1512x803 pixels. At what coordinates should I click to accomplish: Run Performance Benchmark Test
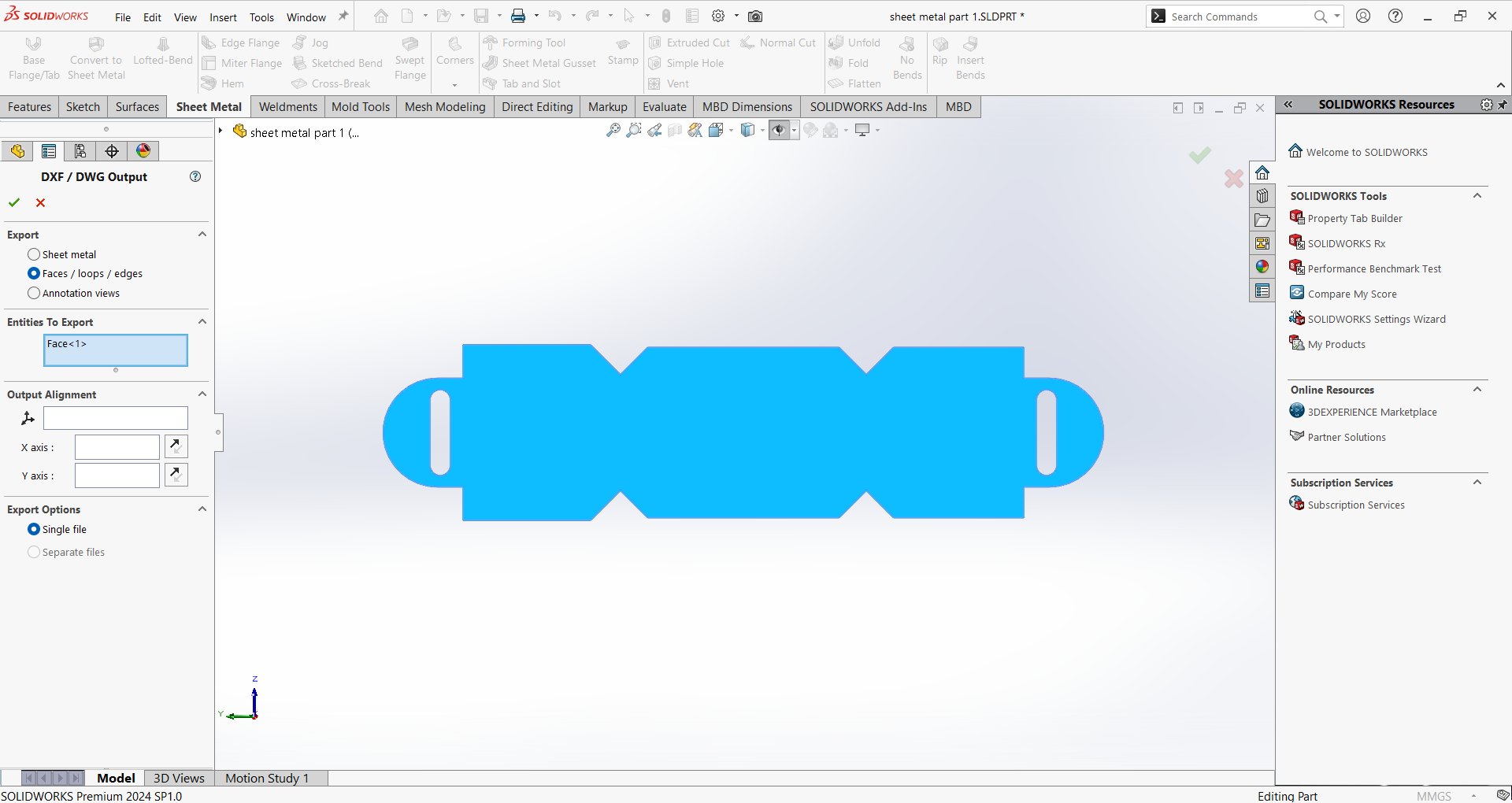click(x=1374, y=268)
